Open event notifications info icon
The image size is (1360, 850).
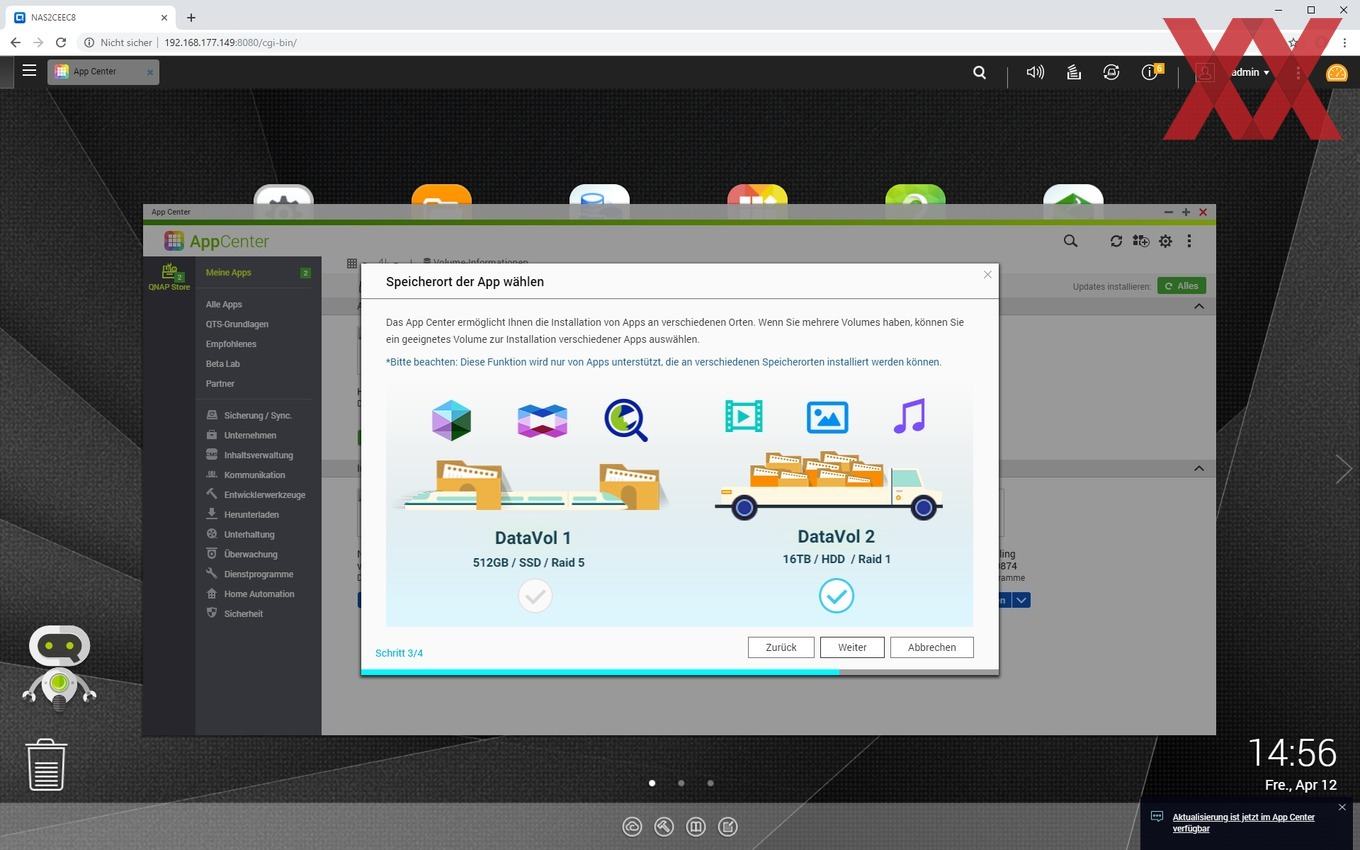(1150, 72)
